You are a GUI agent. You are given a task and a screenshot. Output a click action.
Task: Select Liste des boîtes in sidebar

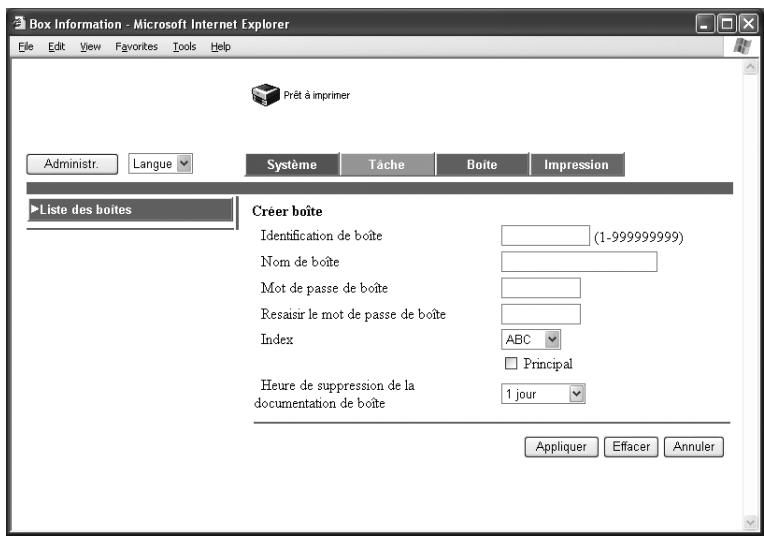(131, 210)
